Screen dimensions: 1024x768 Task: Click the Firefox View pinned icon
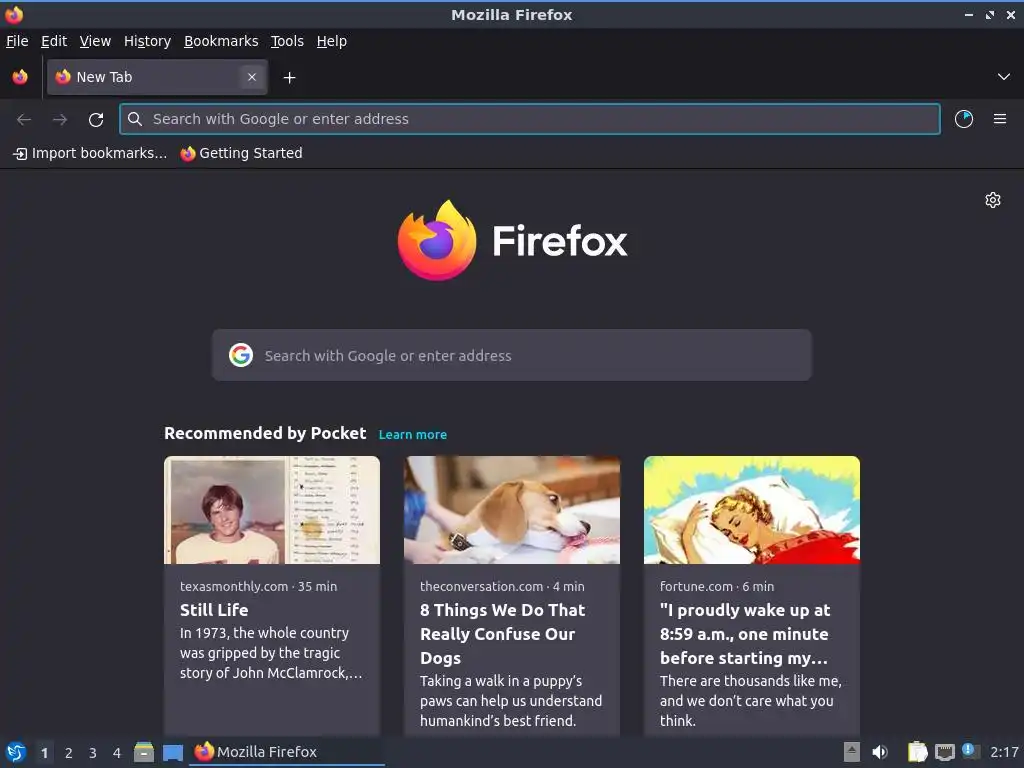pyautogui.click(x=20, y=77)
